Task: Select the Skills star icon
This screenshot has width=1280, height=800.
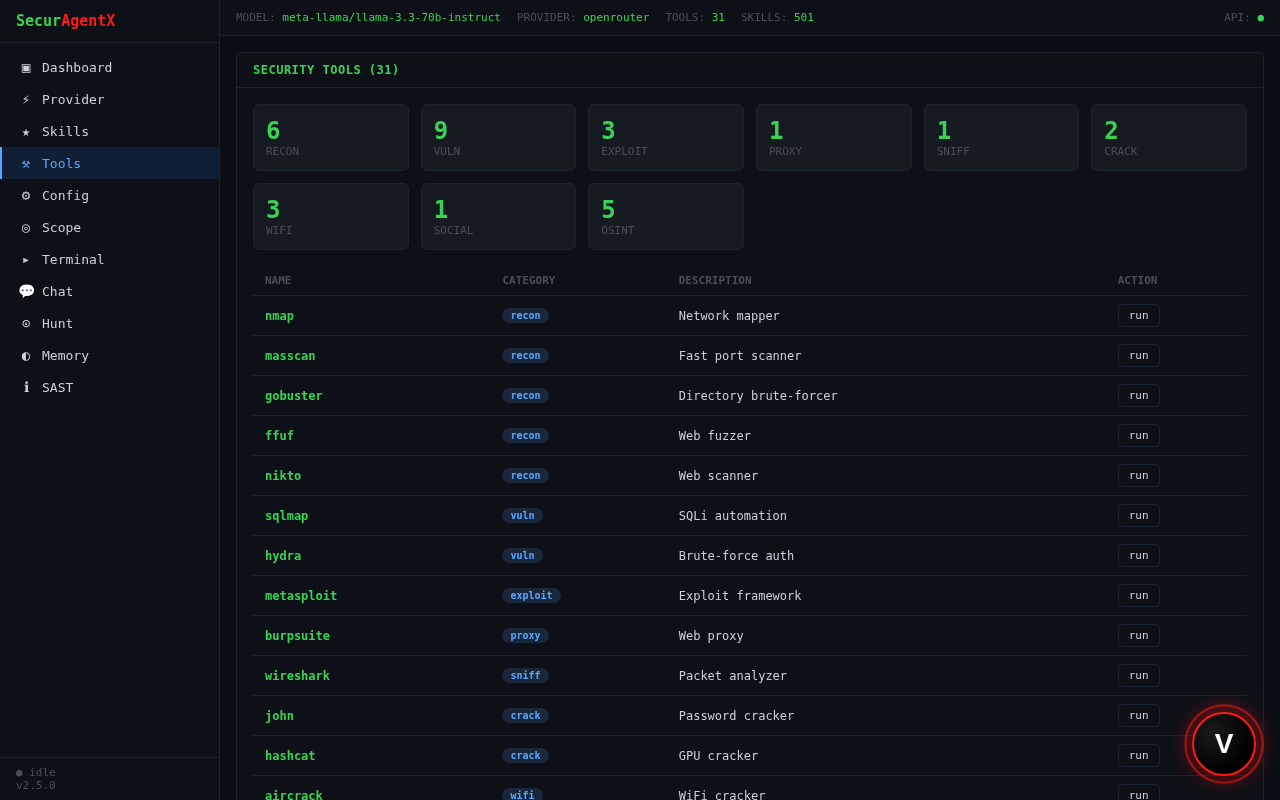Action: pos(26,131)
